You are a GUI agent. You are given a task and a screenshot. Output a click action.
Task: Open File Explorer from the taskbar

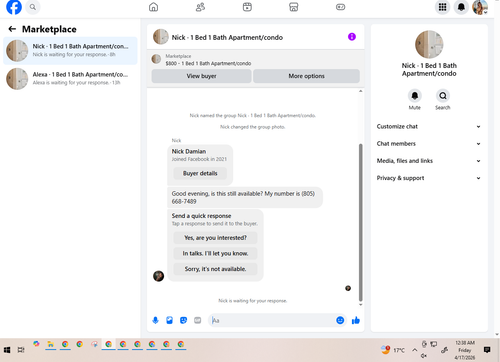pyautogui.click(x=51, y=344)
